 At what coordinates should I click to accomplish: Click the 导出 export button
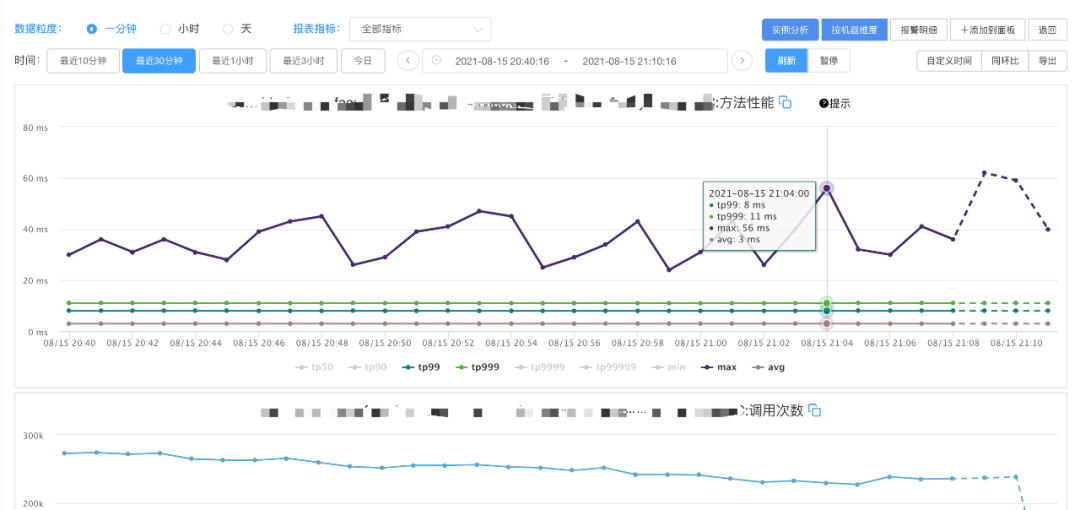coord(1046,61)
